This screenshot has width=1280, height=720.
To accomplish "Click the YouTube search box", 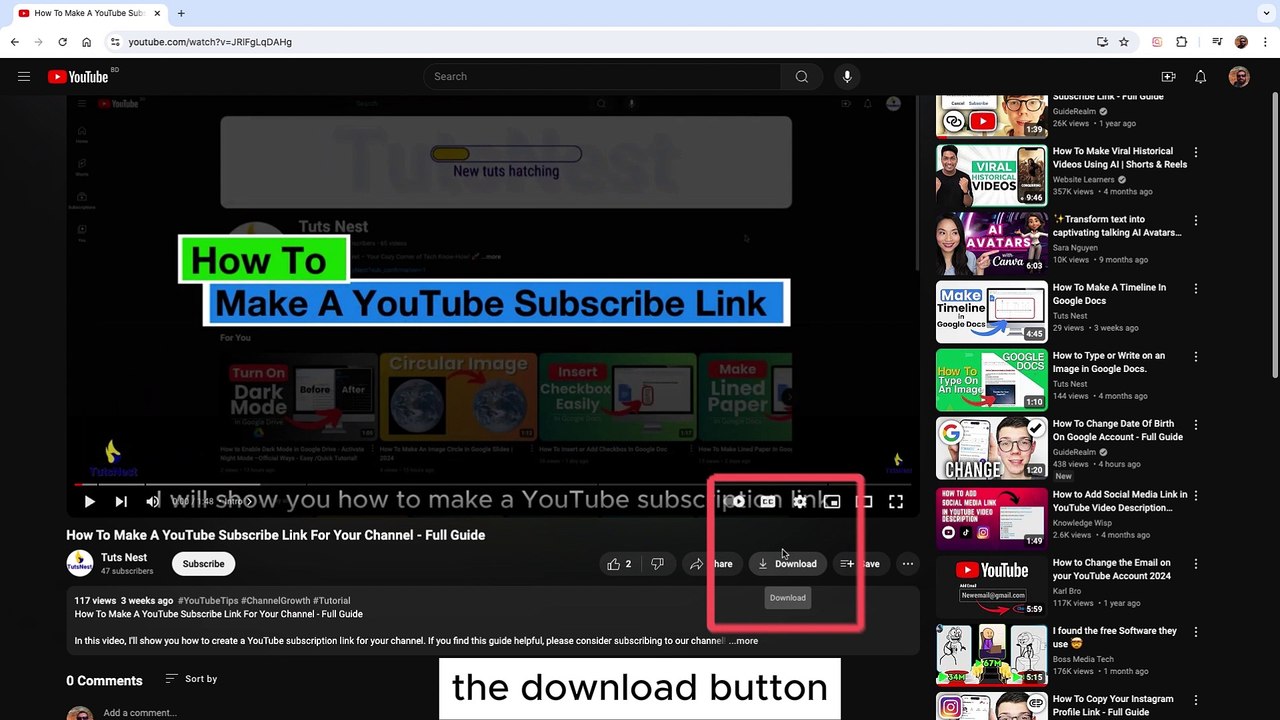I will 602,77.
